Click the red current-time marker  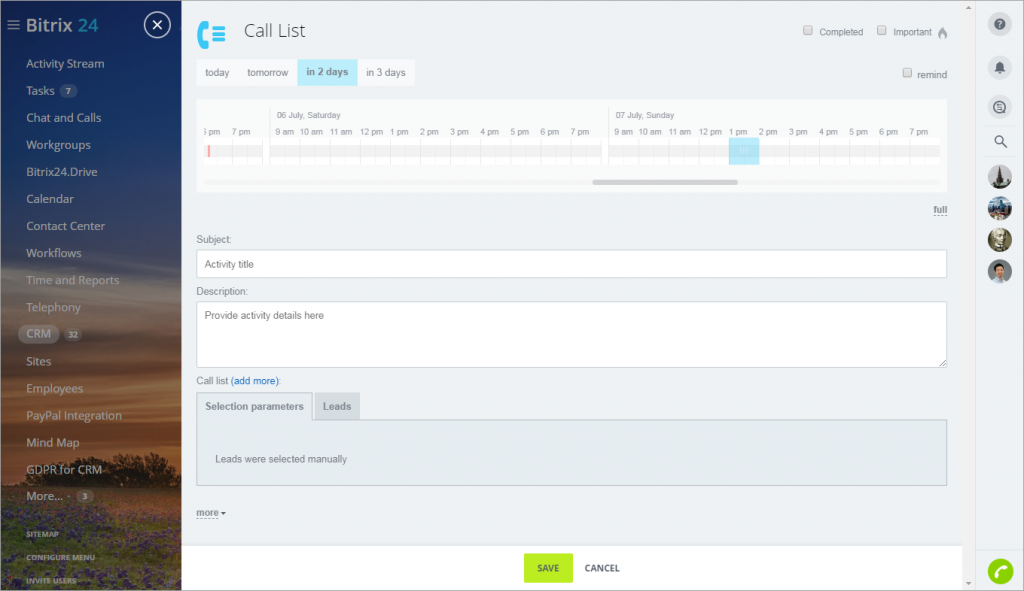tap(209, 151)
